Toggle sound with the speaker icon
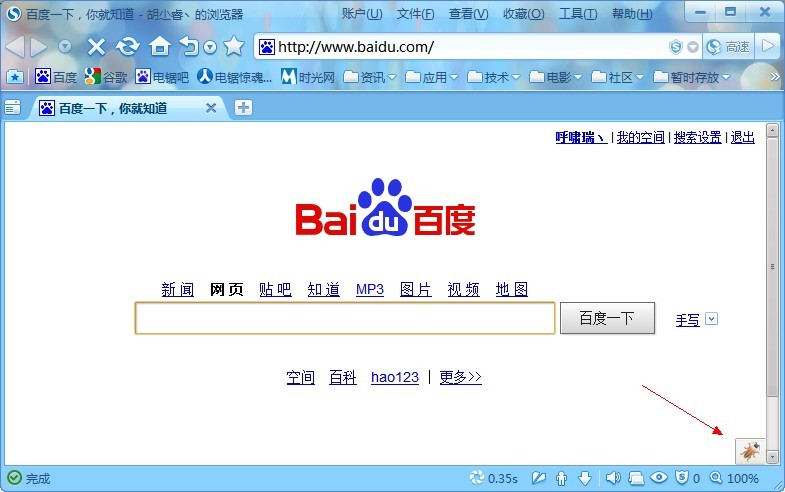785x492 pixels. (613, 479)
